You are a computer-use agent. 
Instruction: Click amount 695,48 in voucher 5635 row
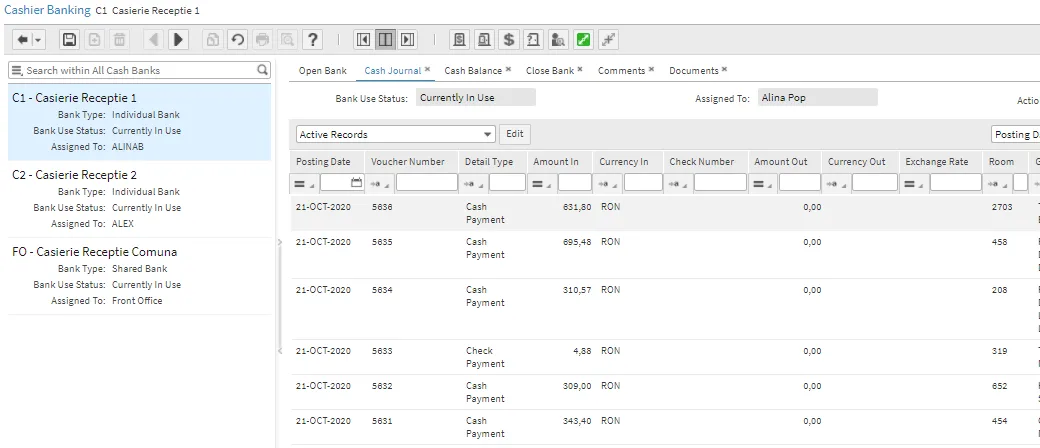(576, 242)
